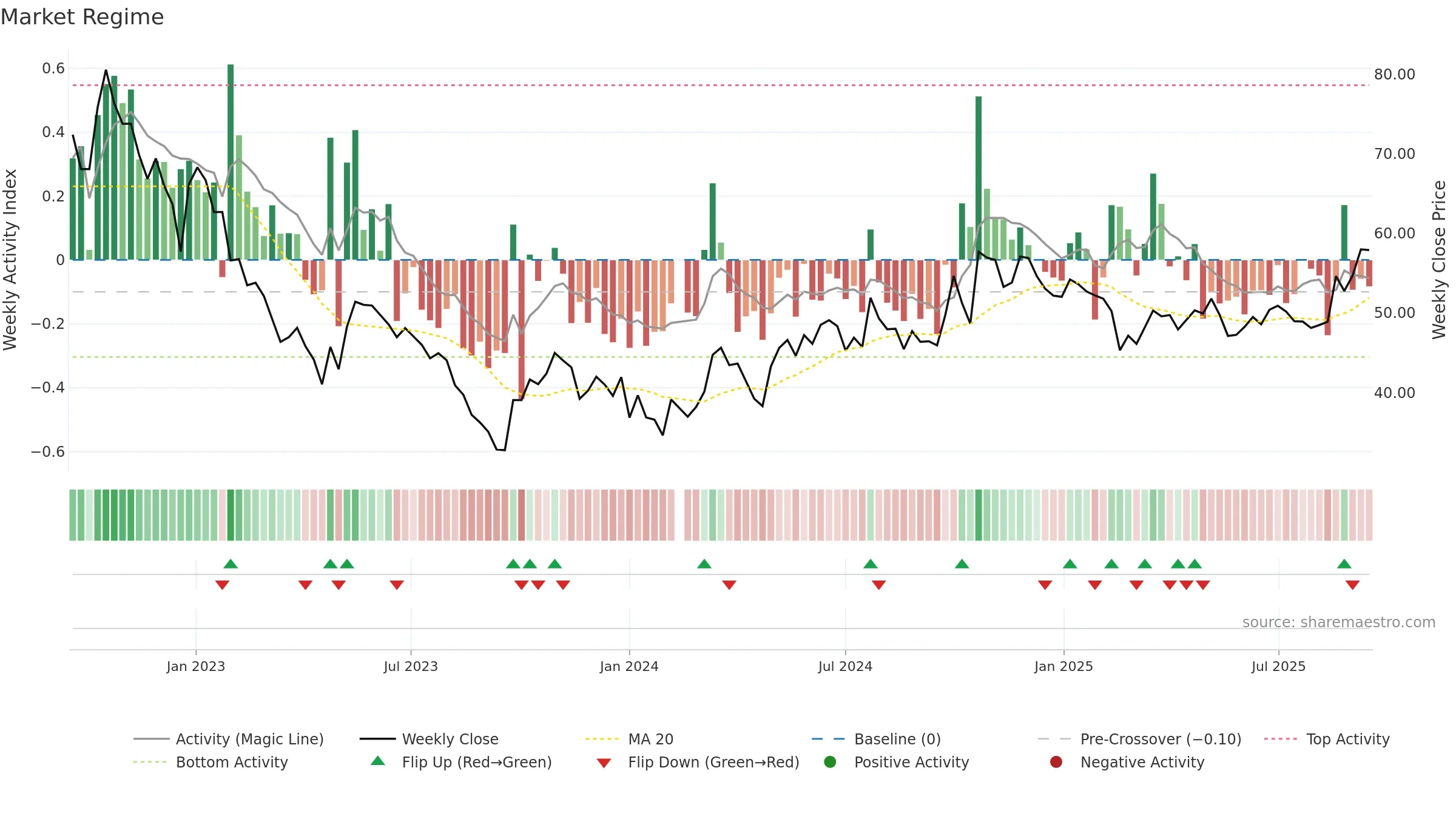Click the Activity (Magic Line) legend entry
This screenshot has width=1456, height=819.
coord(228,739)
